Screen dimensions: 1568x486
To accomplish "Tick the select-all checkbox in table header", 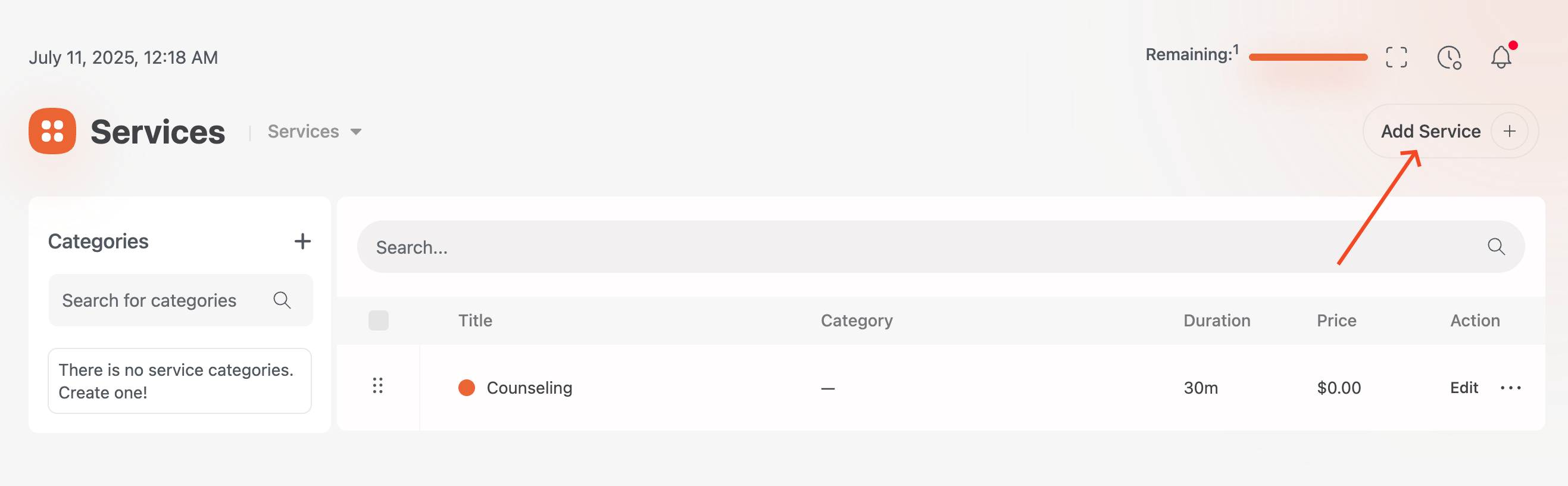I will 378,320.
